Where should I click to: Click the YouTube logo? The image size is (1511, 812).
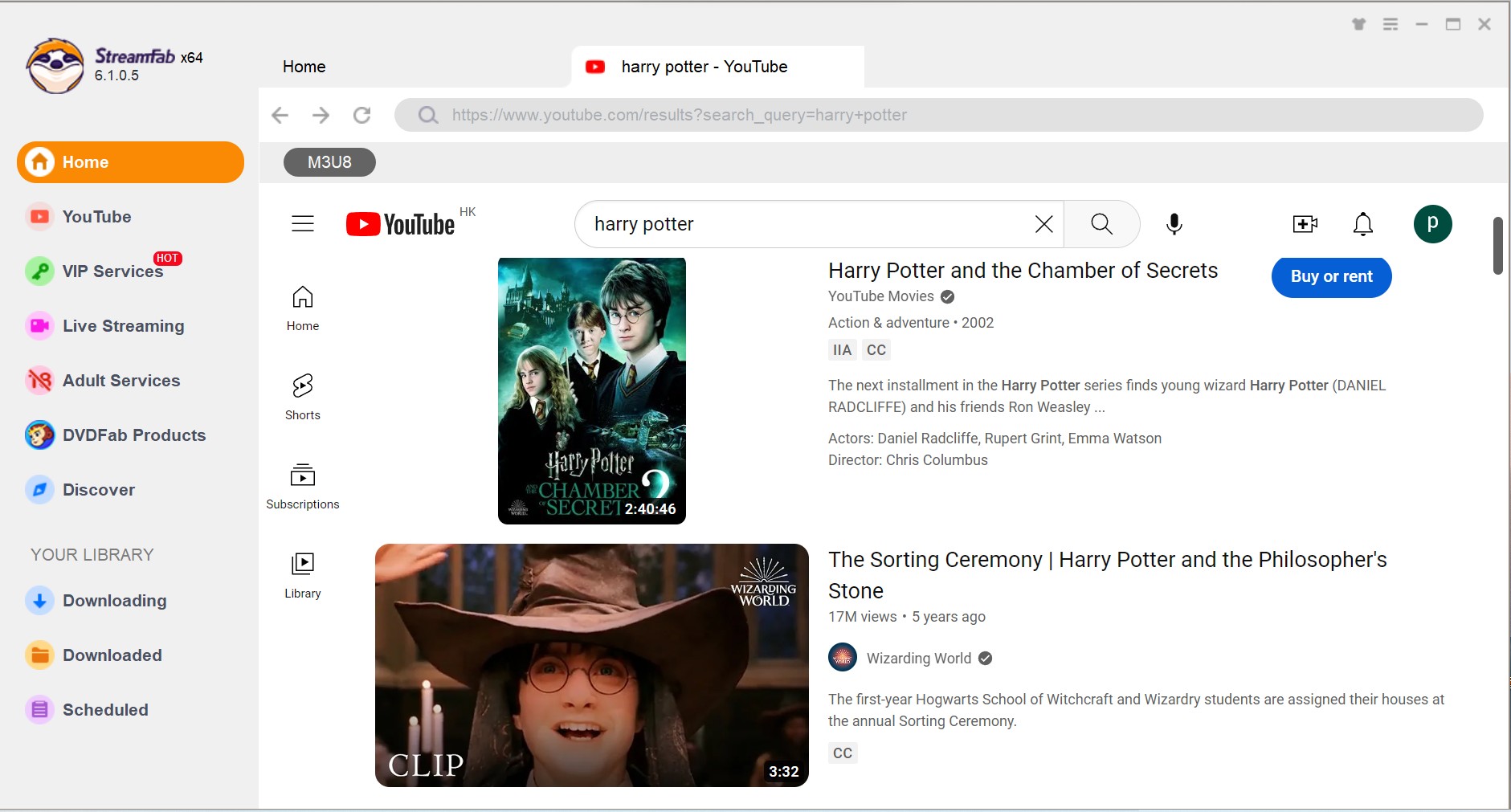[400, 224]
